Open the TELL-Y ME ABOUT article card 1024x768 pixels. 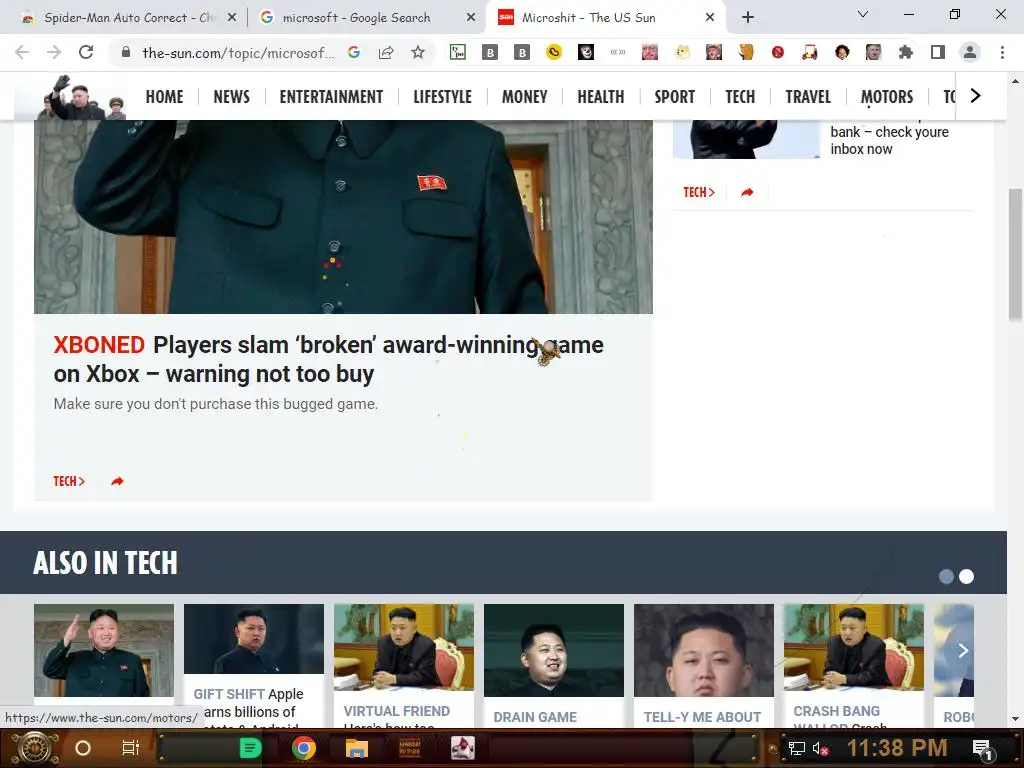(x=703, y=665)
